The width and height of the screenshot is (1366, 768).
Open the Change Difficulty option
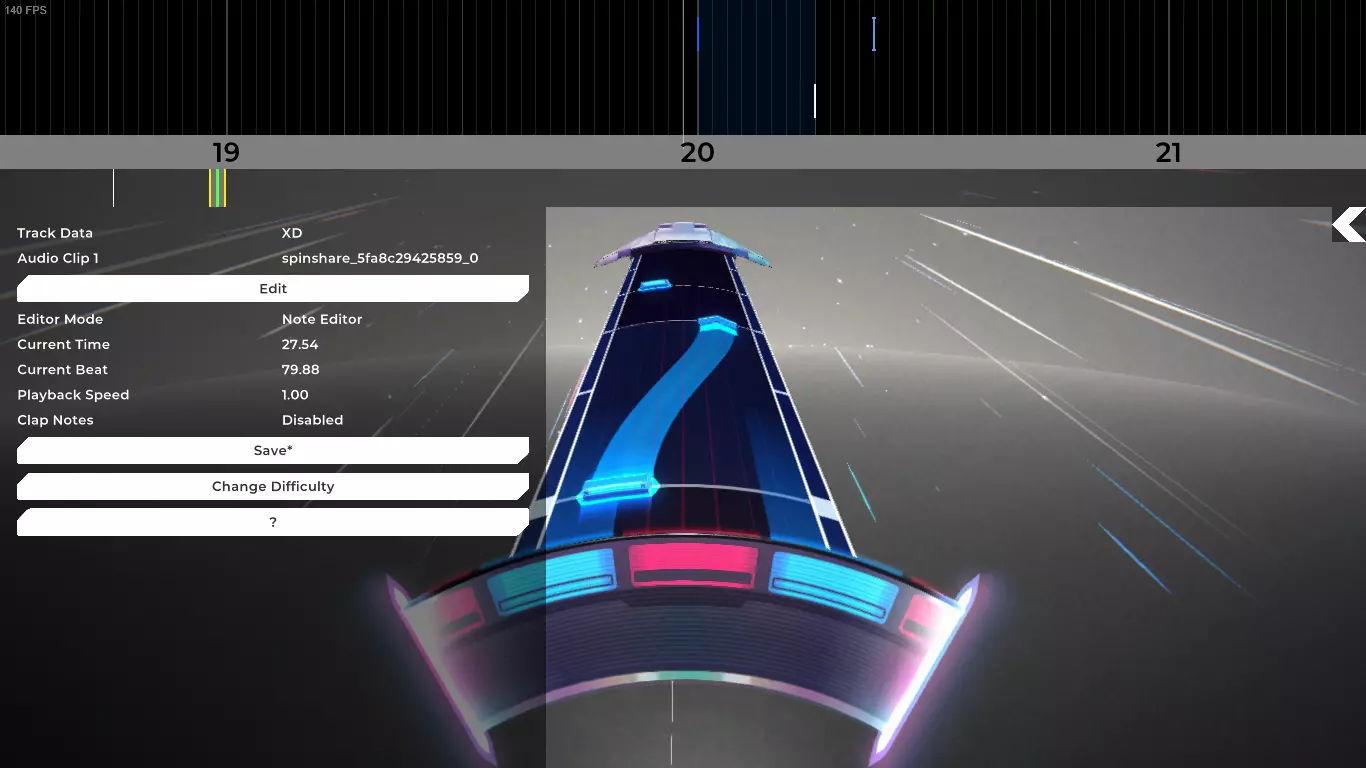273,486
